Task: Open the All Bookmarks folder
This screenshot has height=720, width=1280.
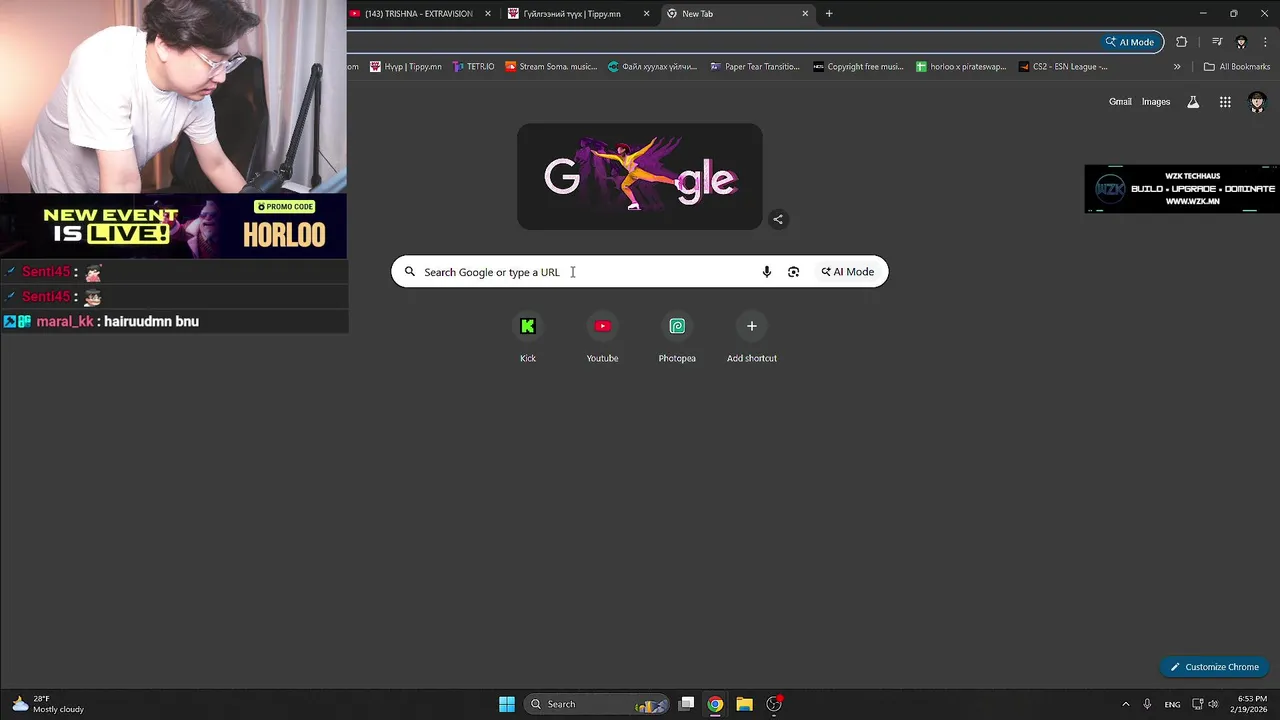Action: (x=1237, y=67)
